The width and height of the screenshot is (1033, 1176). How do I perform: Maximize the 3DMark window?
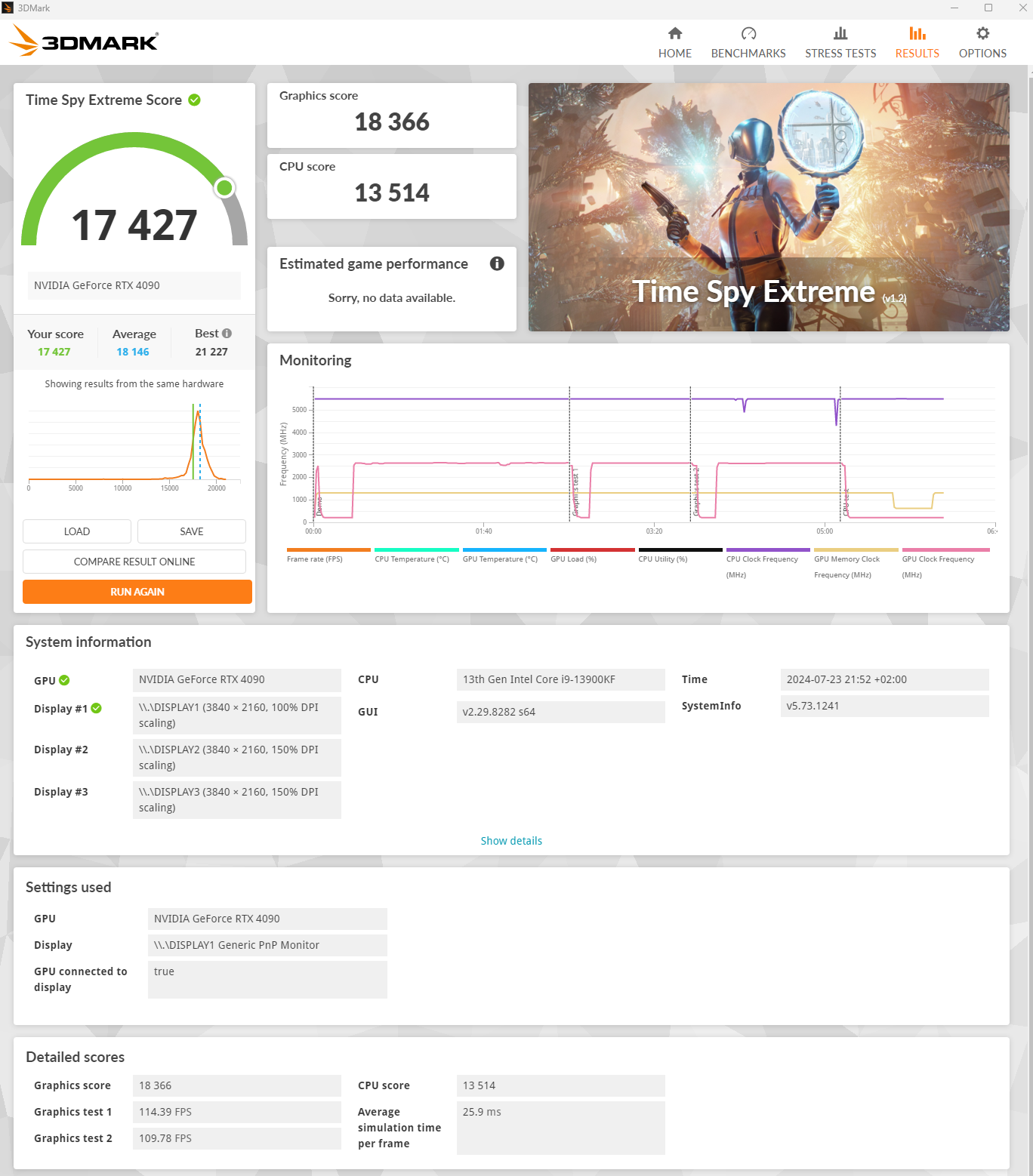pos(988,8)
